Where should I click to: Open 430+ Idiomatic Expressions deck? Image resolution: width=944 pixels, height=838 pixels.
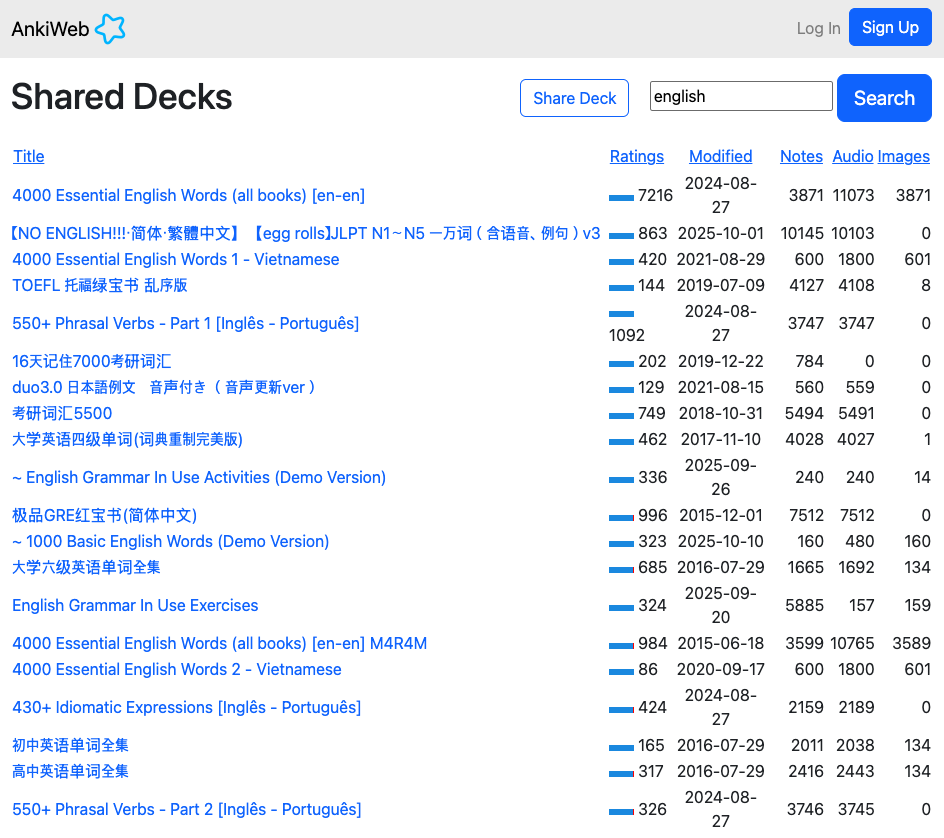point(186,707)
